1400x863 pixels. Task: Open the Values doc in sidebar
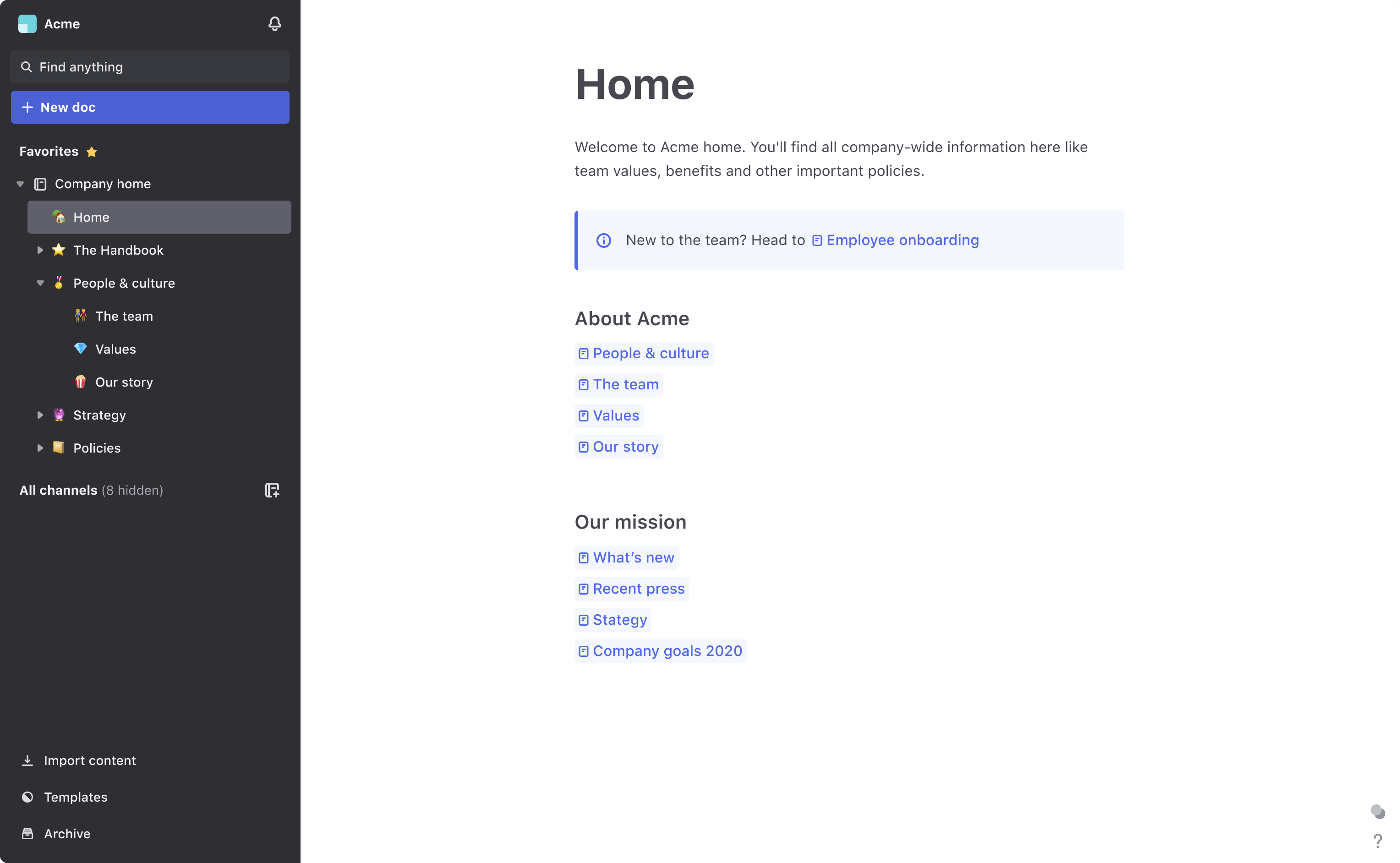(115, 350)
